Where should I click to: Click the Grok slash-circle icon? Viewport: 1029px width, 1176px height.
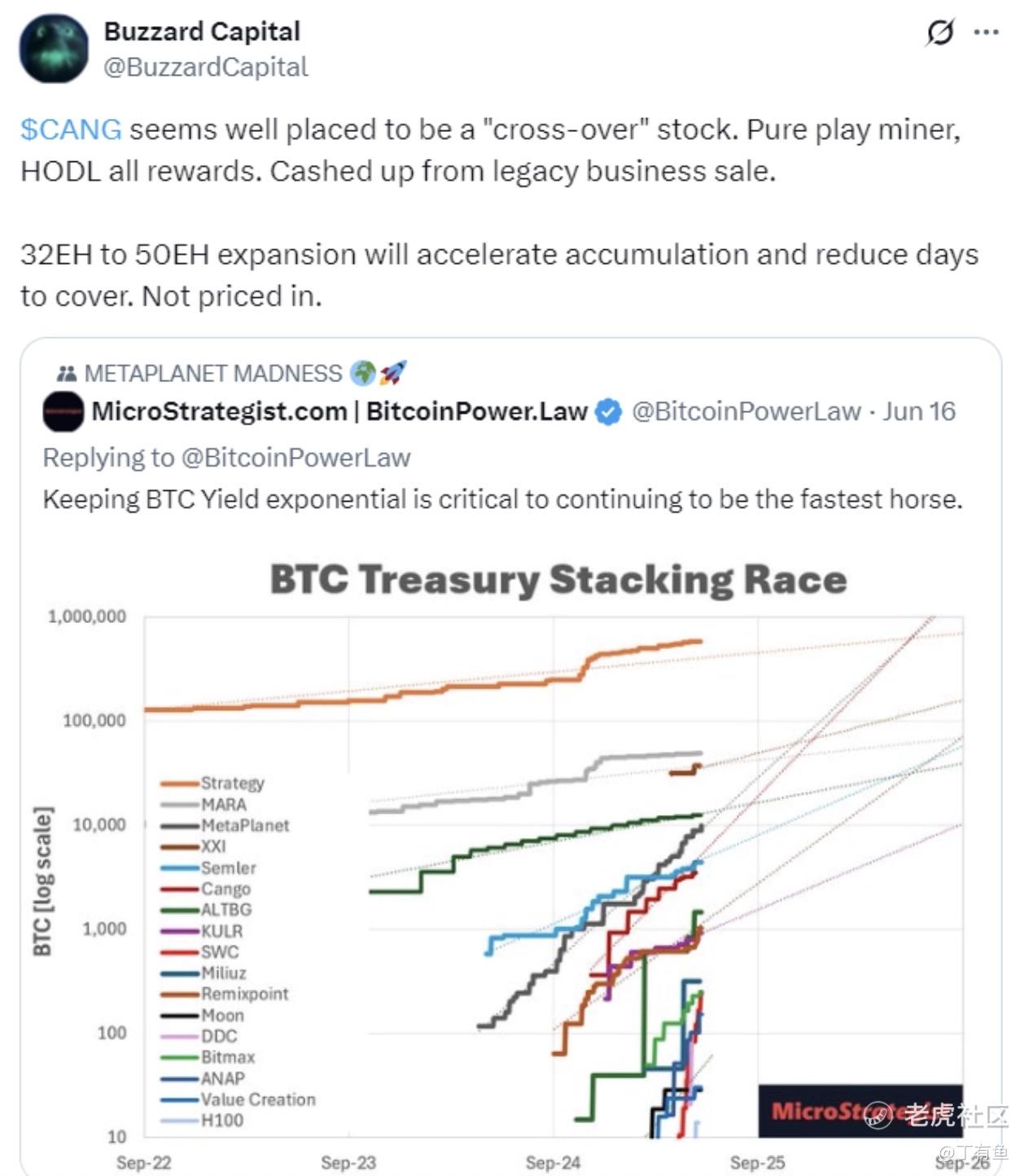pos(940,33)
